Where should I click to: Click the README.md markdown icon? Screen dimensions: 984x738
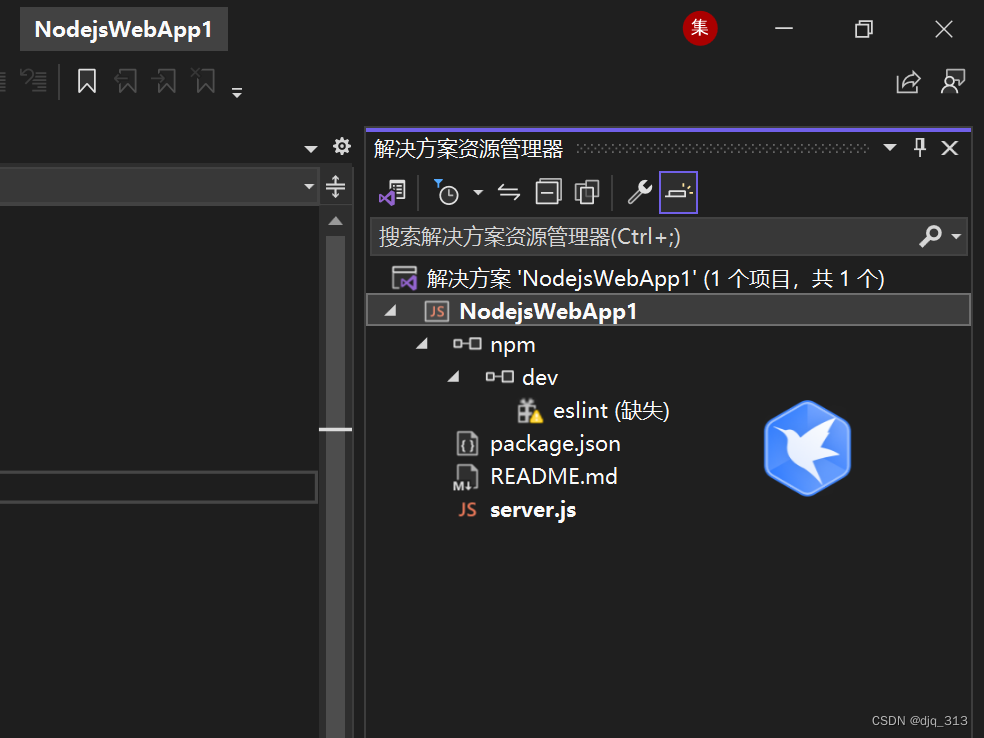[466, 477]
